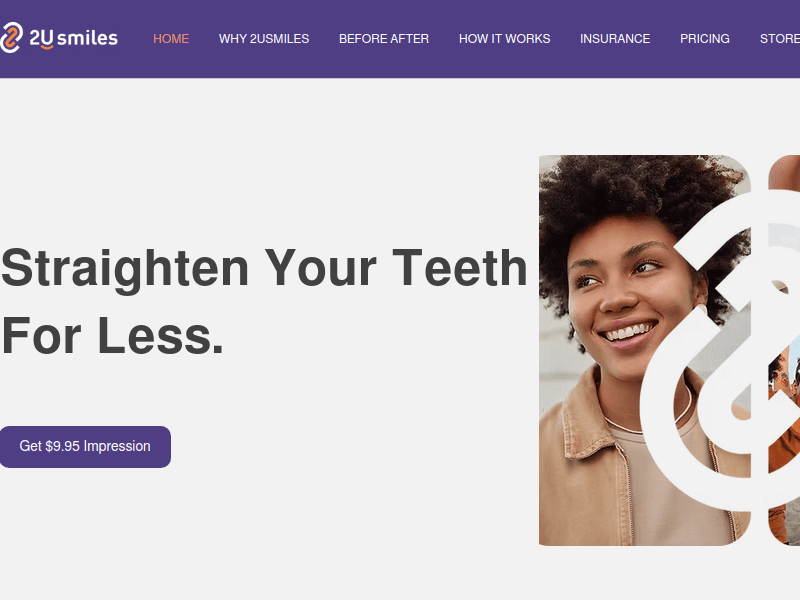Open the HOME menu item
The image size is (800, 600).
[x=171, y=39]
